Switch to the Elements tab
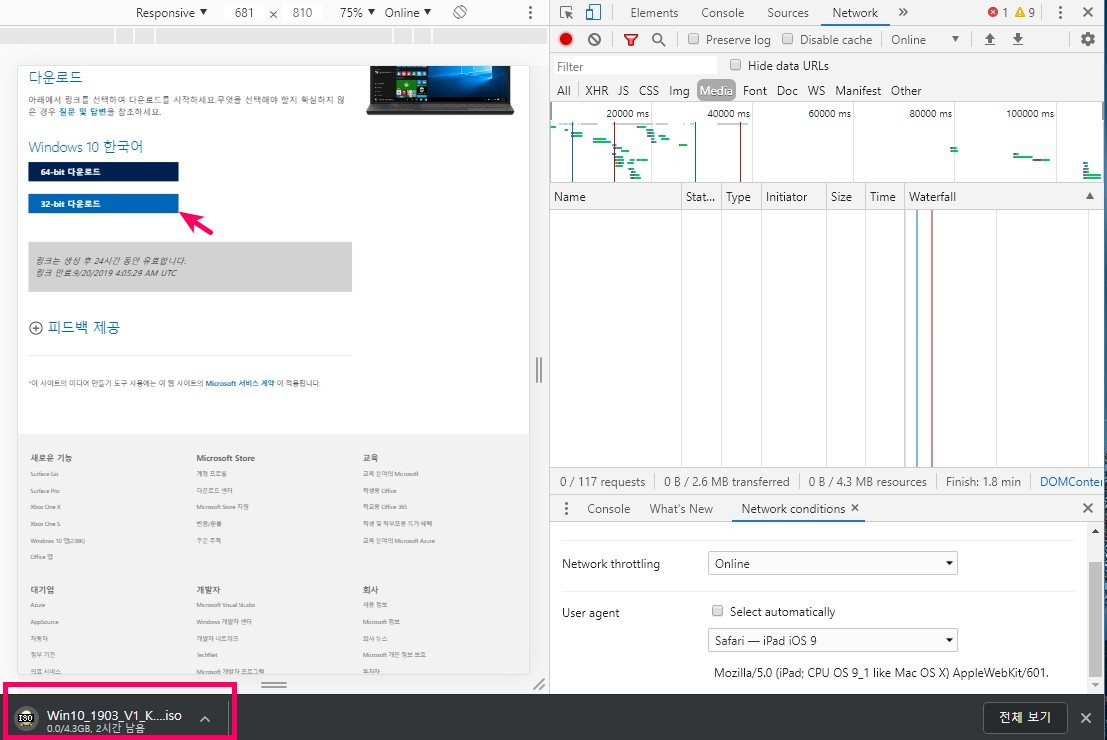 click(654, 13)
